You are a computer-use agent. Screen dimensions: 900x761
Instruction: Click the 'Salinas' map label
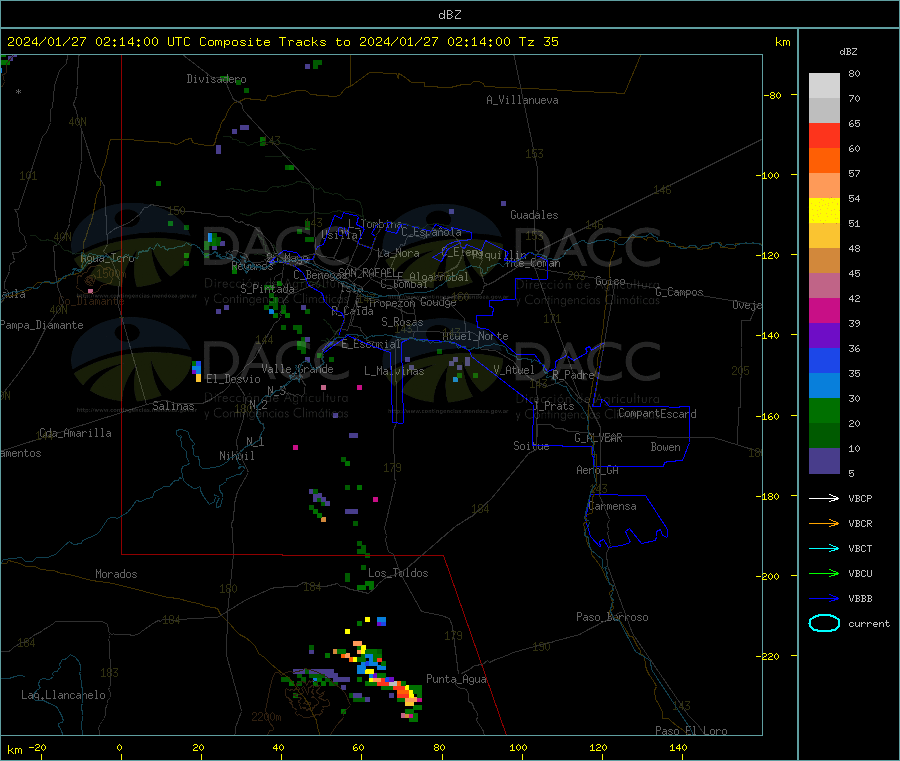[173, 406]
